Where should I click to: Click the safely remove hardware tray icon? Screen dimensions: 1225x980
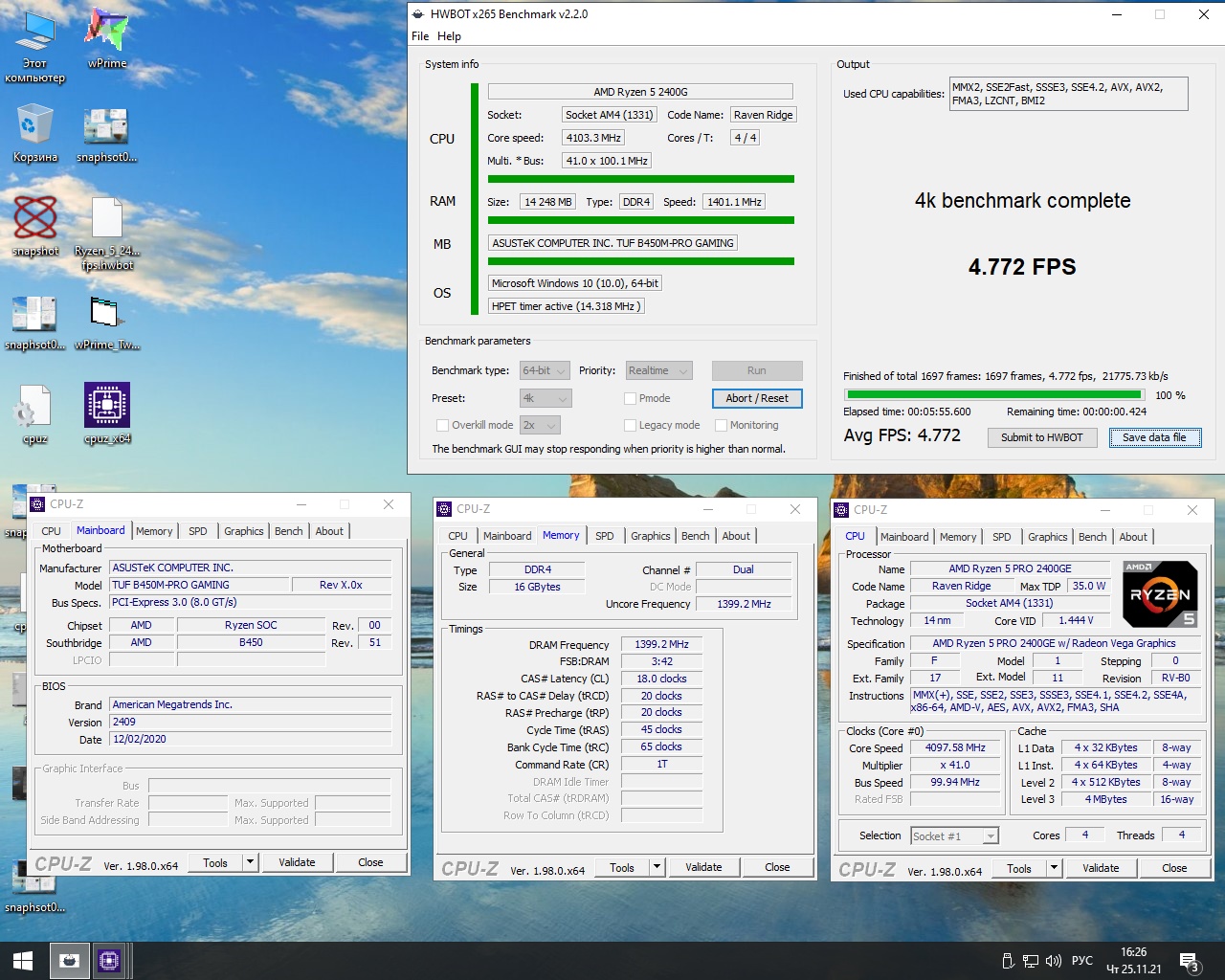[1008, 961]
